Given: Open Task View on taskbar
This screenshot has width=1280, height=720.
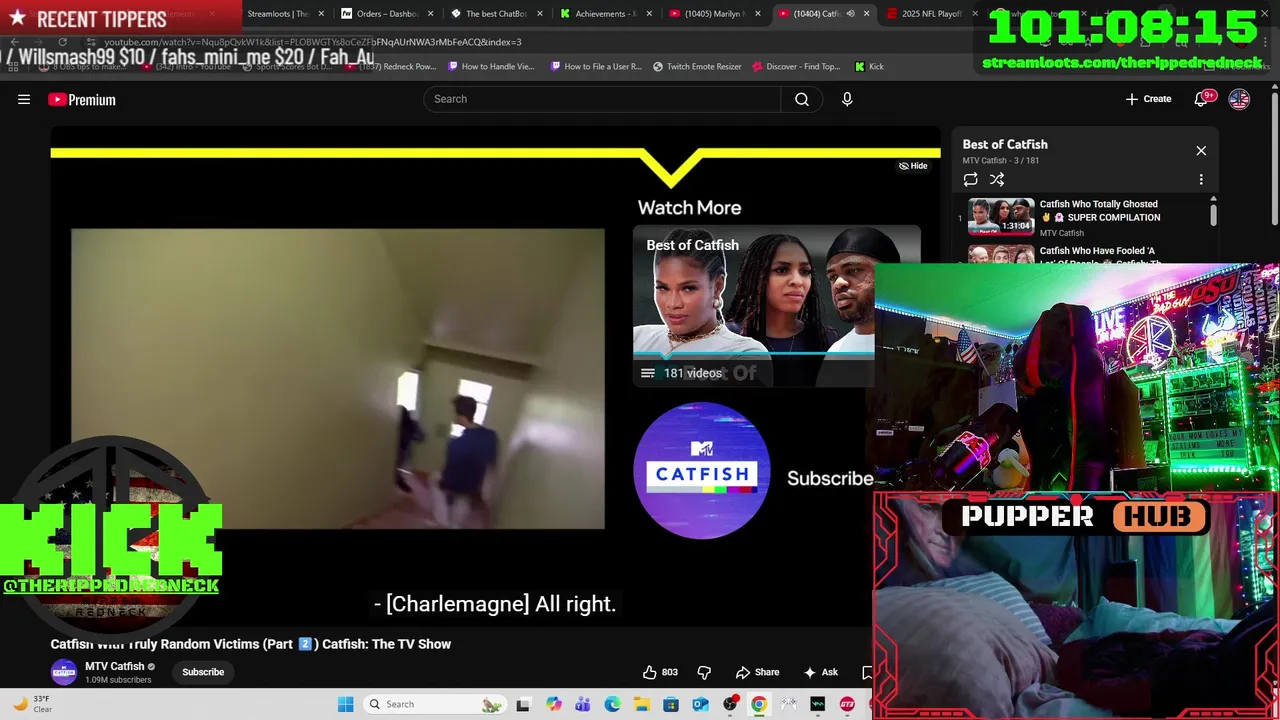Looking at the screenshot, I should click(x=522, y=704).
